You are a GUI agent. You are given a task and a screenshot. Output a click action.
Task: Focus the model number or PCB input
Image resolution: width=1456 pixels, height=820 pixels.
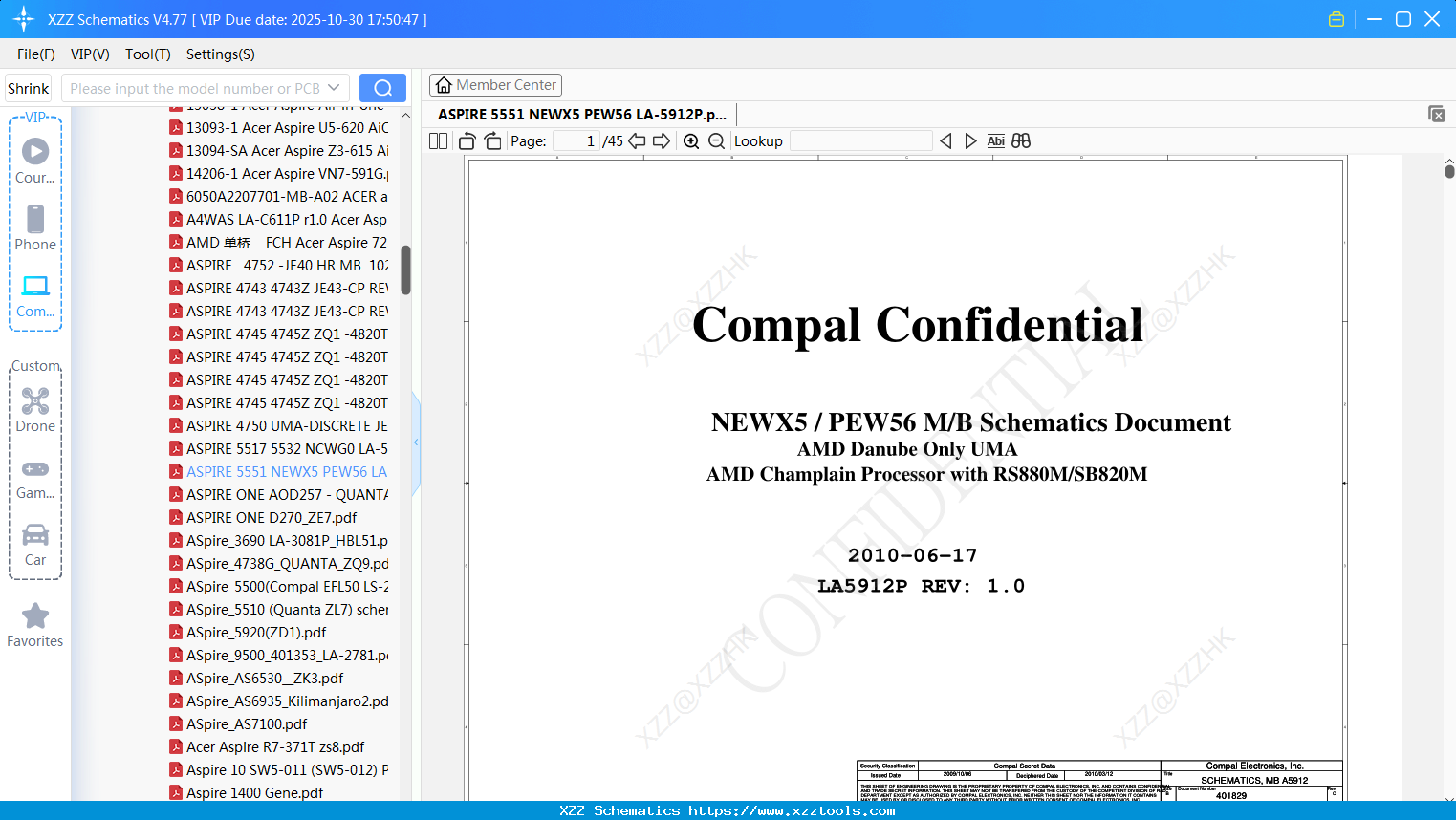click(x=194, y=88)
